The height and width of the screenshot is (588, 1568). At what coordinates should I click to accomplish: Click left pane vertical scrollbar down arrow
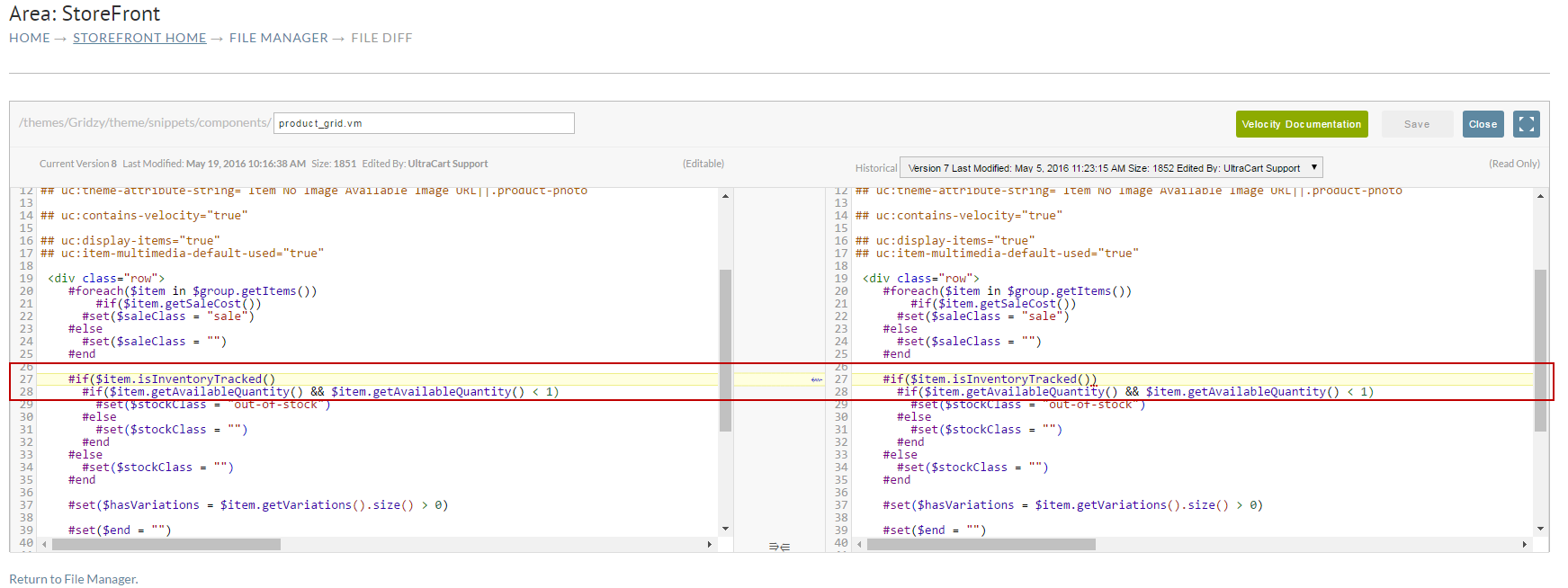pos(725,529)
